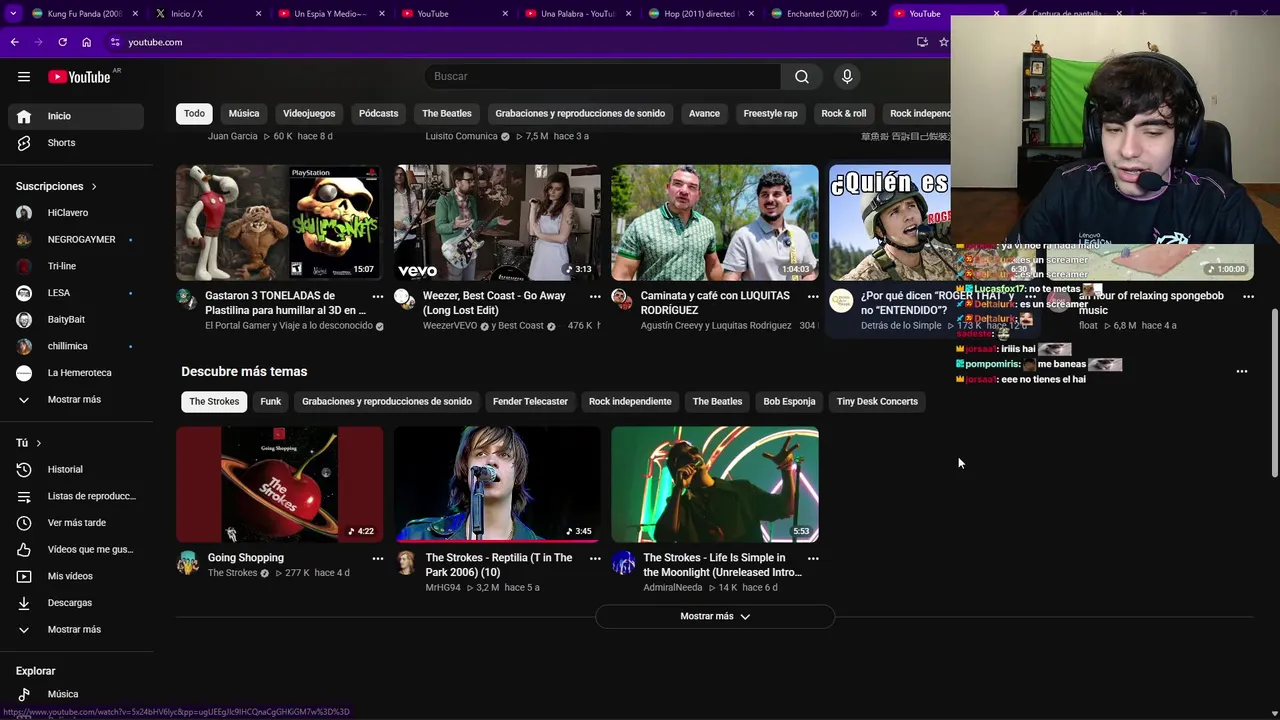Screen dimensions: 1280x720
Task: Open options for relaxing spongebob music video
Action: [x=1248, y=296]
